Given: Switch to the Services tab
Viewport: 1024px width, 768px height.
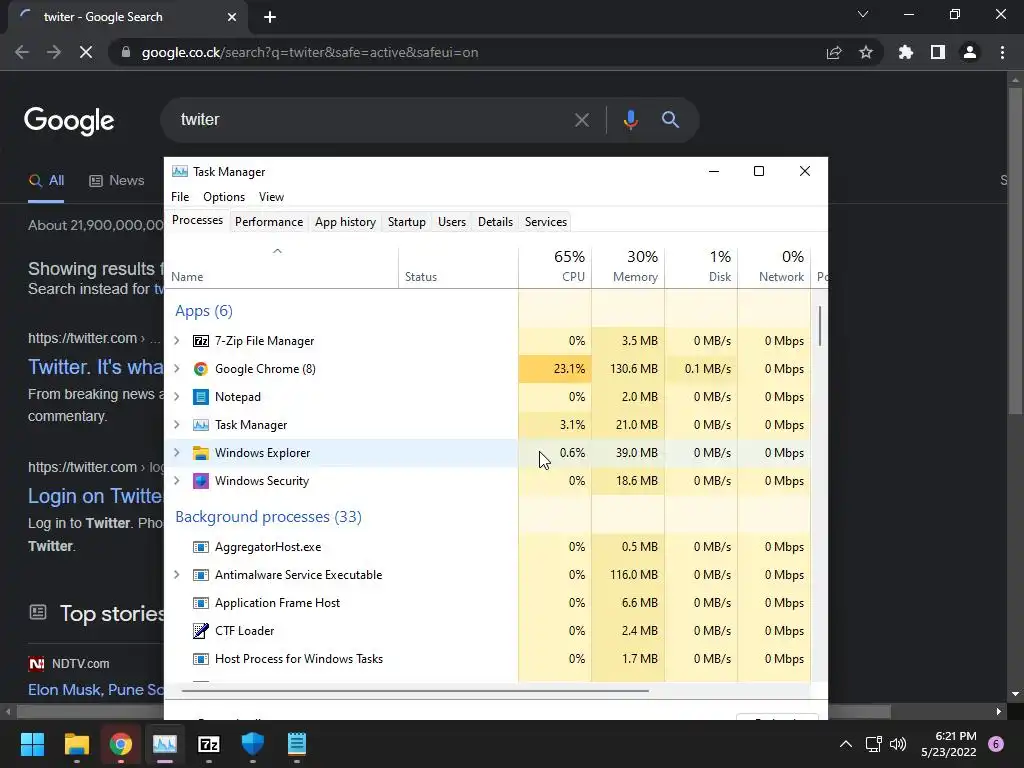Looking at the screenshot, I should 546,222.
